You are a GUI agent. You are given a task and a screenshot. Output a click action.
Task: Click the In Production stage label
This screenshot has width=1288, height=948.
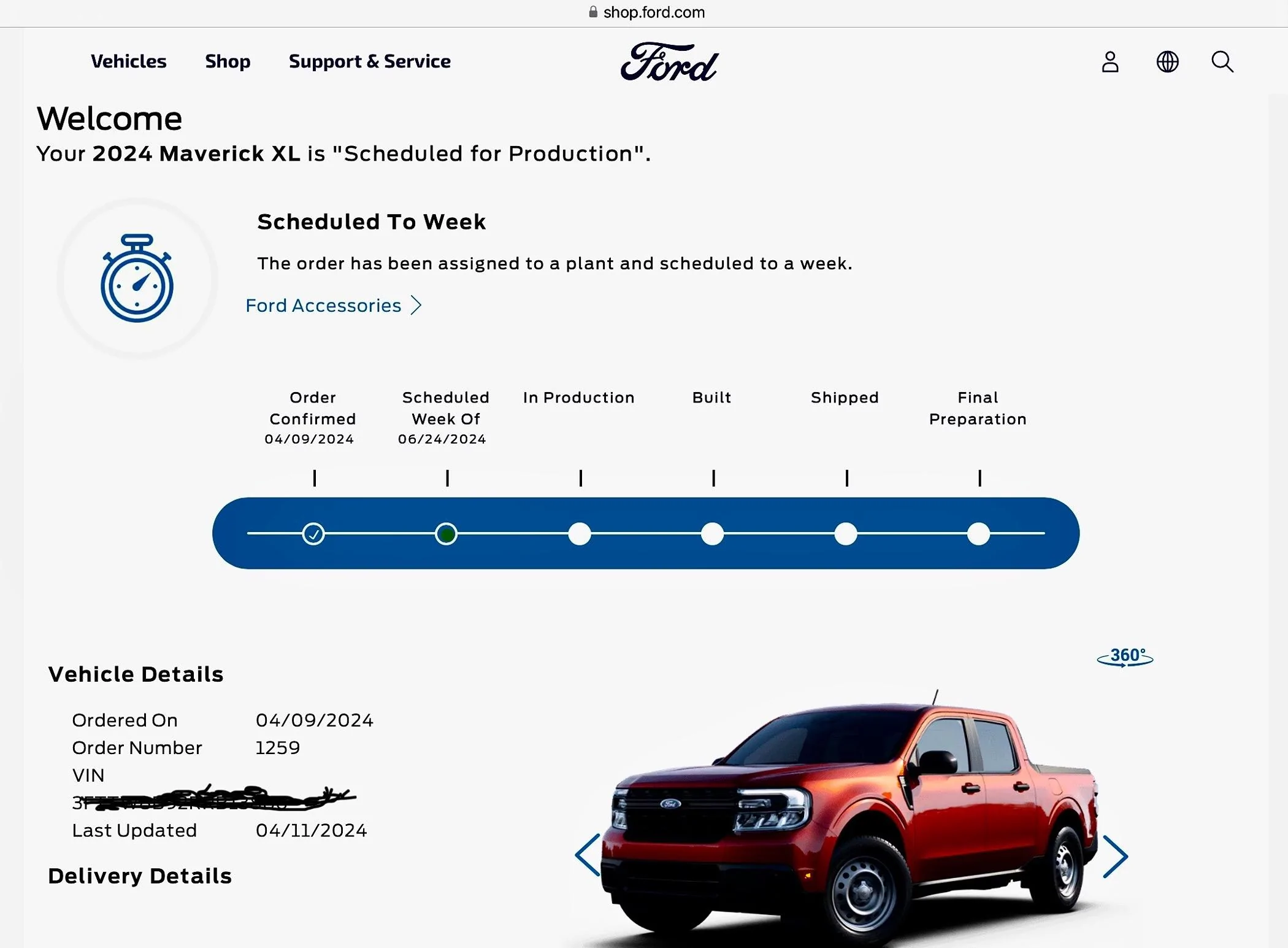pos(579,398)
